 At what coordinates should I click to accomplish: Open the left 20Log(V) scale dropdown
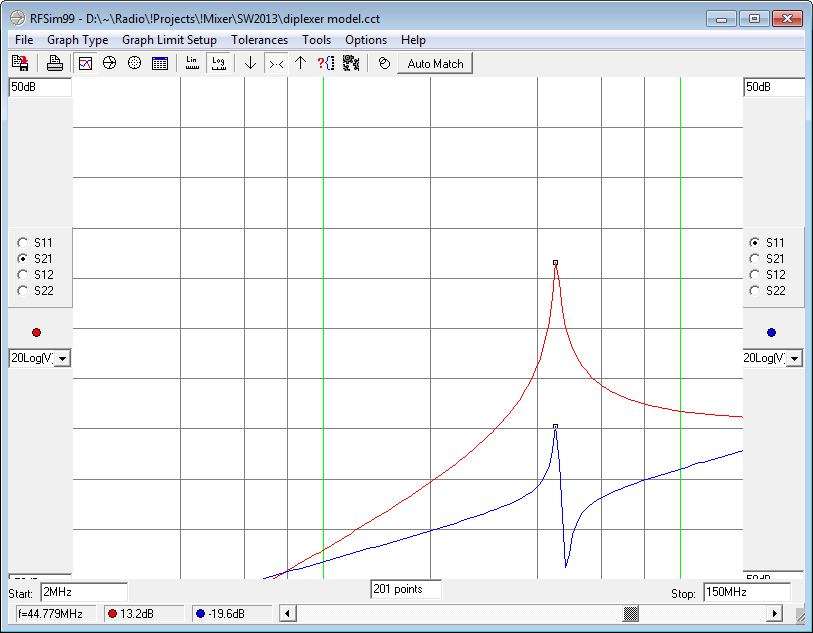click(62, 358)
